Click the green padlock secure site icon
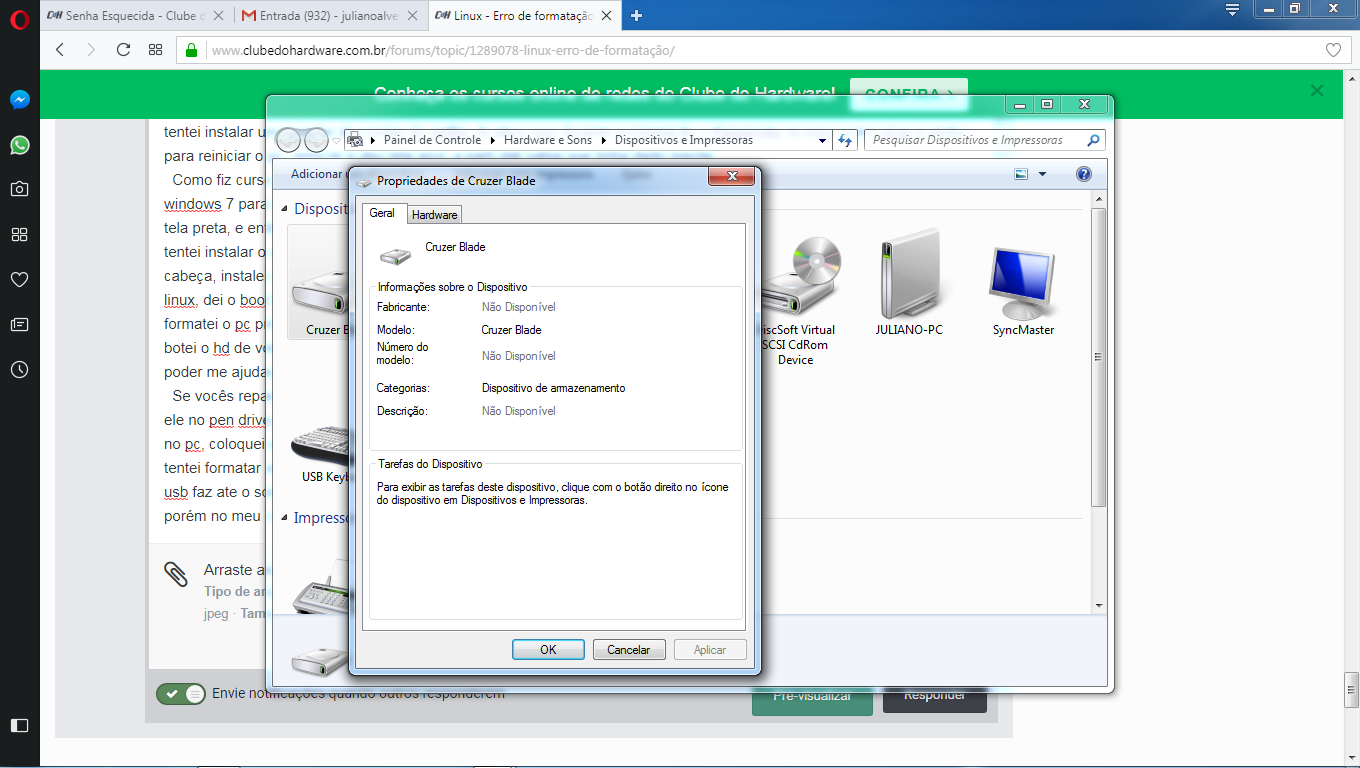1360x768 pixels. [191, 50]
